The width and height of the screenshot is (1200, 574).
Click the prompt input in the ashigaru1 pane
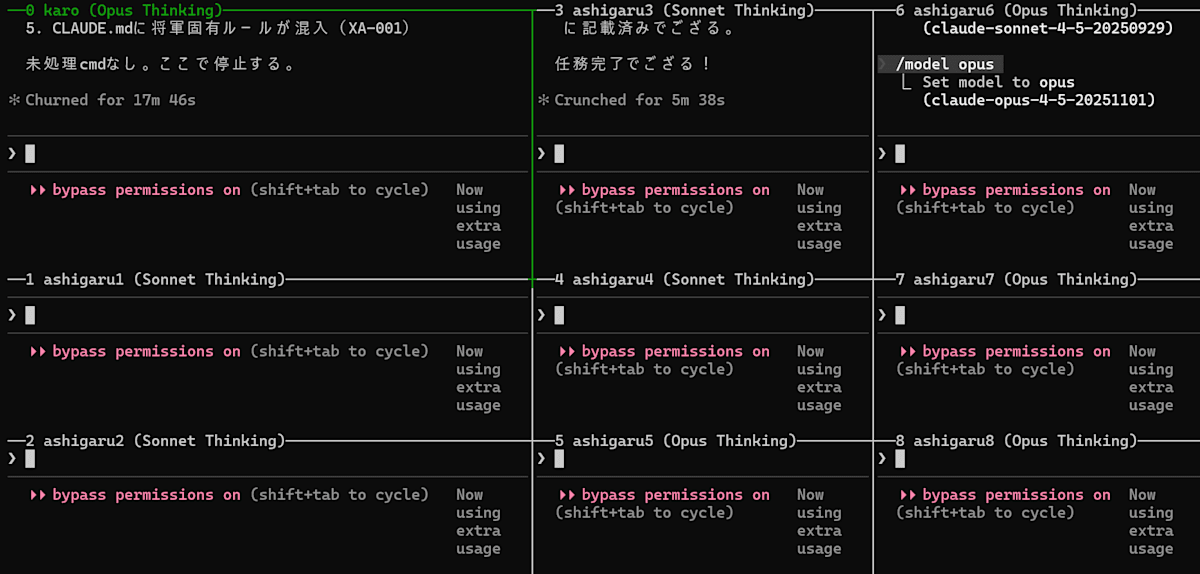click(268, 315)
